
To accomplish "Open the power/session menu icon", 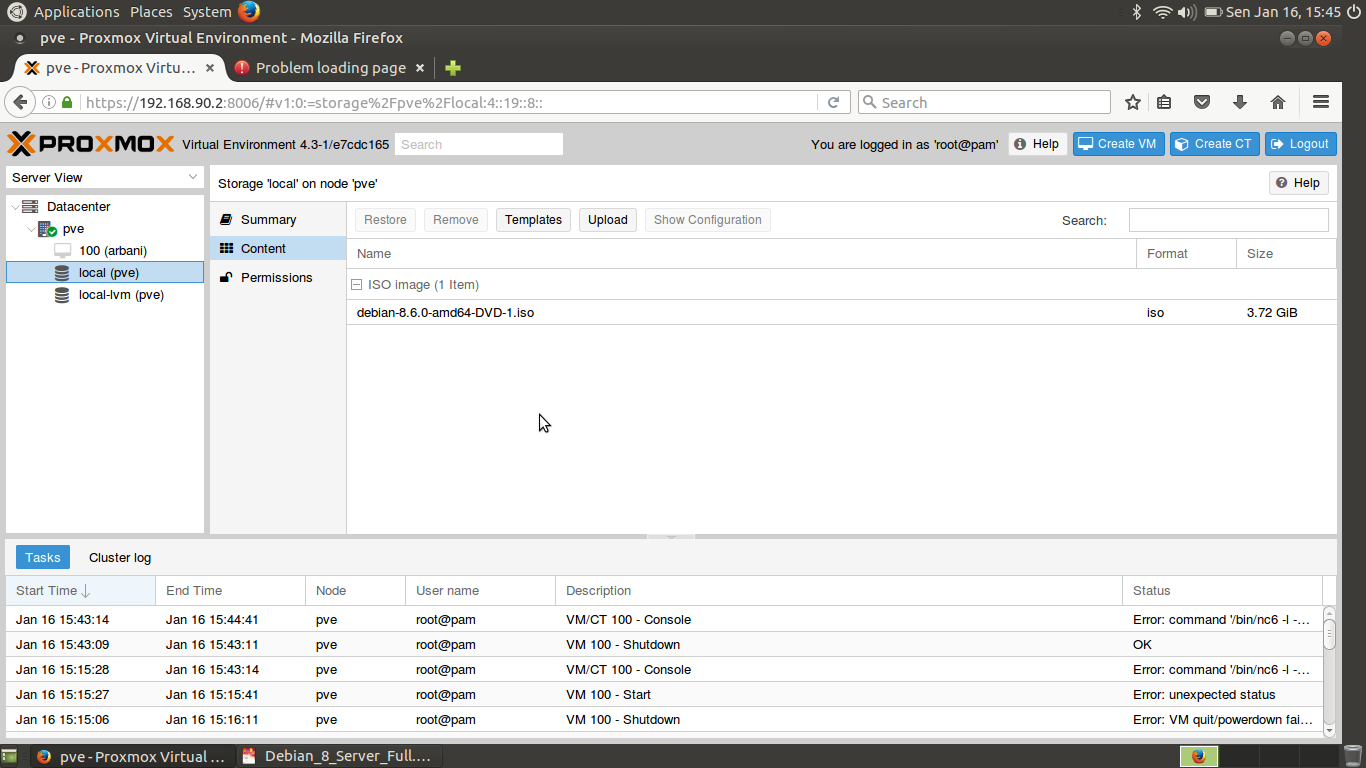I will 1354,12.
